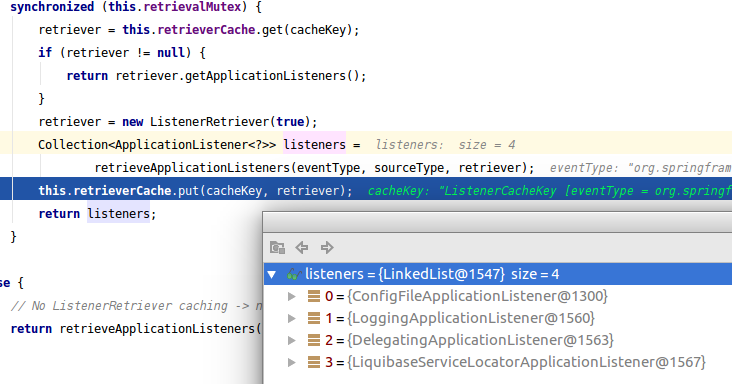Image resolution: width=732 pixels, height=384 pixels.
Task: Click the set-as-root icon in the inspector toolbar
Action: coord(277,247)
